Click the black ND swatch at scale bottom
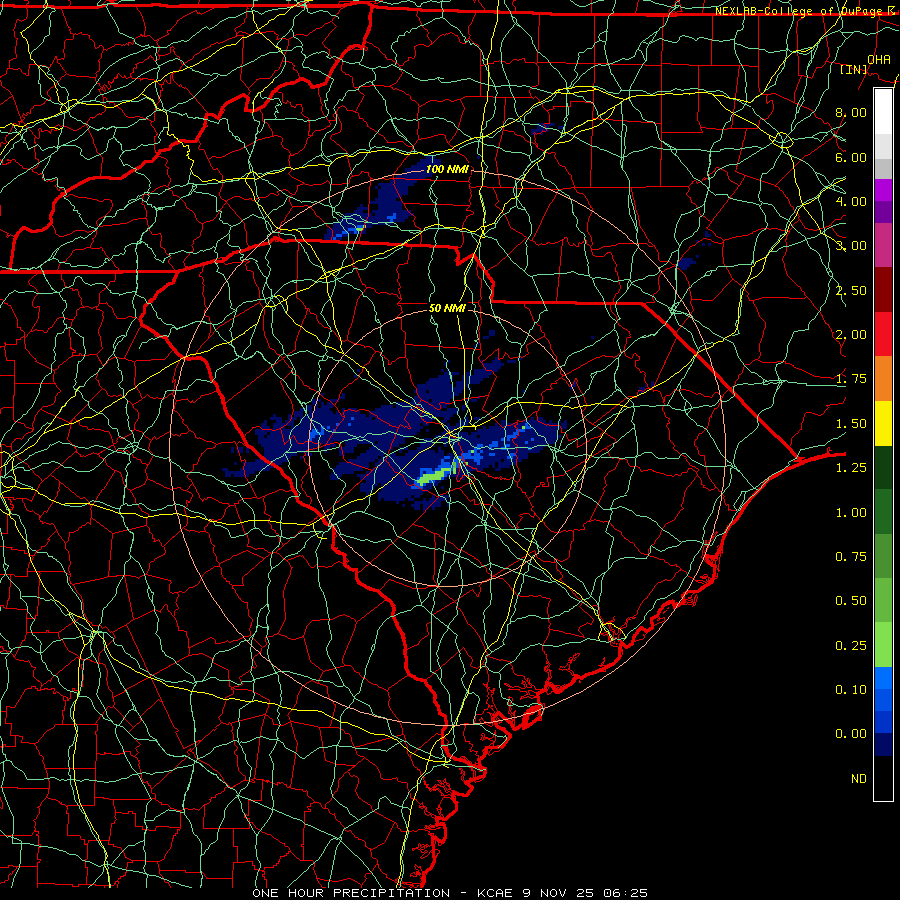Image resolution: width=900 pixels, height=900 pixels. tap(883, 778)
